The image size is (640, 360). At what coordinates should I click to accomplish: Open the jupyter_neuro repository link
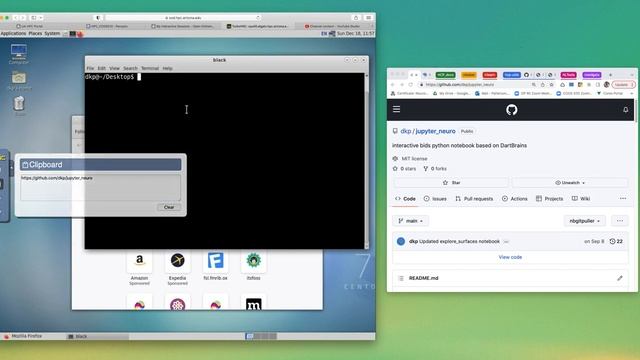[x=436, y=131]
